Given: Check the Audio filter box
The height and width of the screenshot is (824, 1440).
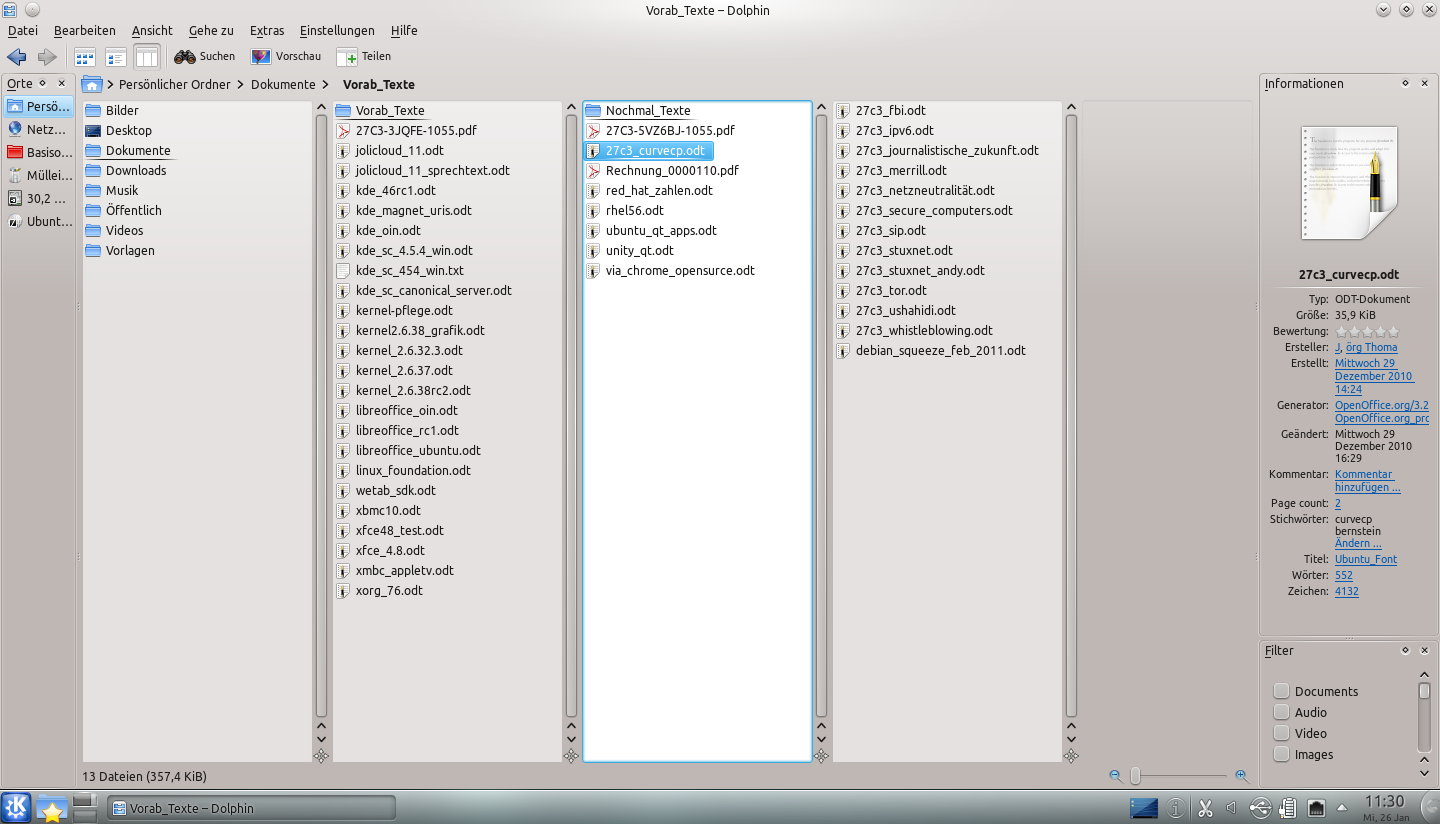Looking at the screenshot, I should click(1281, 712).
